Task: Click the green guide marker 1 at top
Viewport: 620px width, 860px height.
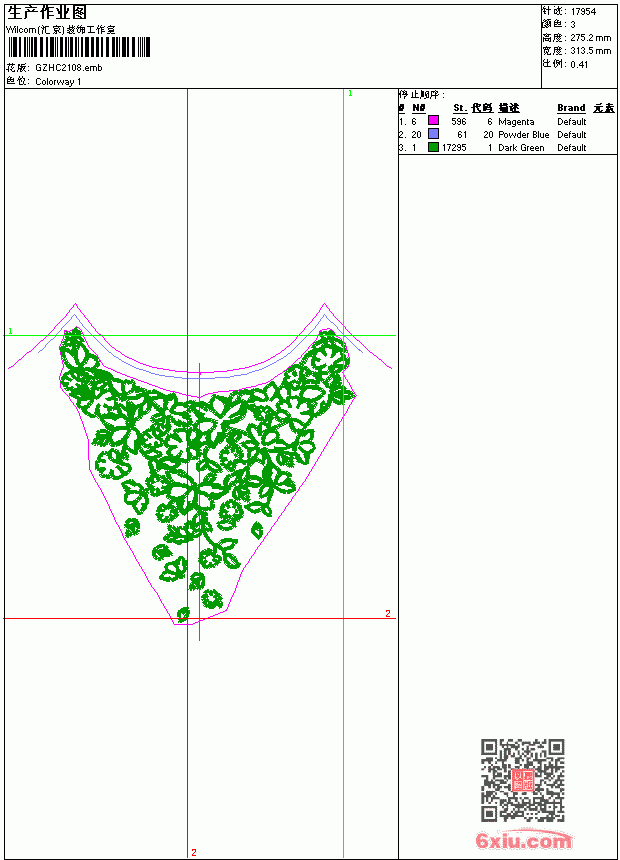Action: click(350, 94)
